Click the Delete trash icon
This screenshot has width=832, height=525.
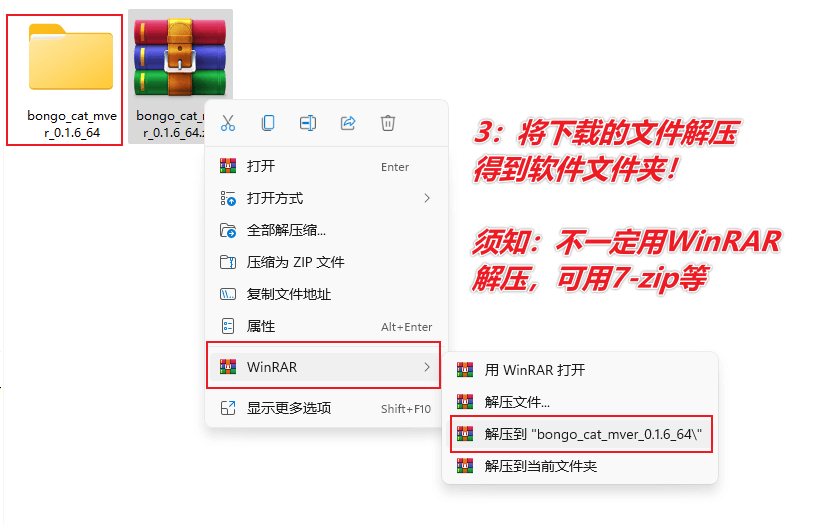tap(388, 123)
